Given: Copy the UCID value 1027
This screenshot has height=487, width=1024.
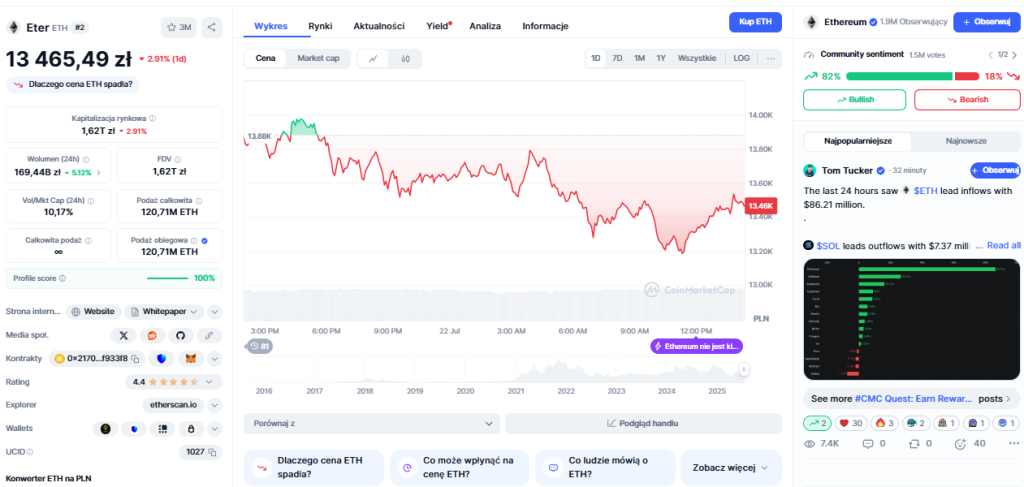Looking at the screenshot, I should (213, 452).
